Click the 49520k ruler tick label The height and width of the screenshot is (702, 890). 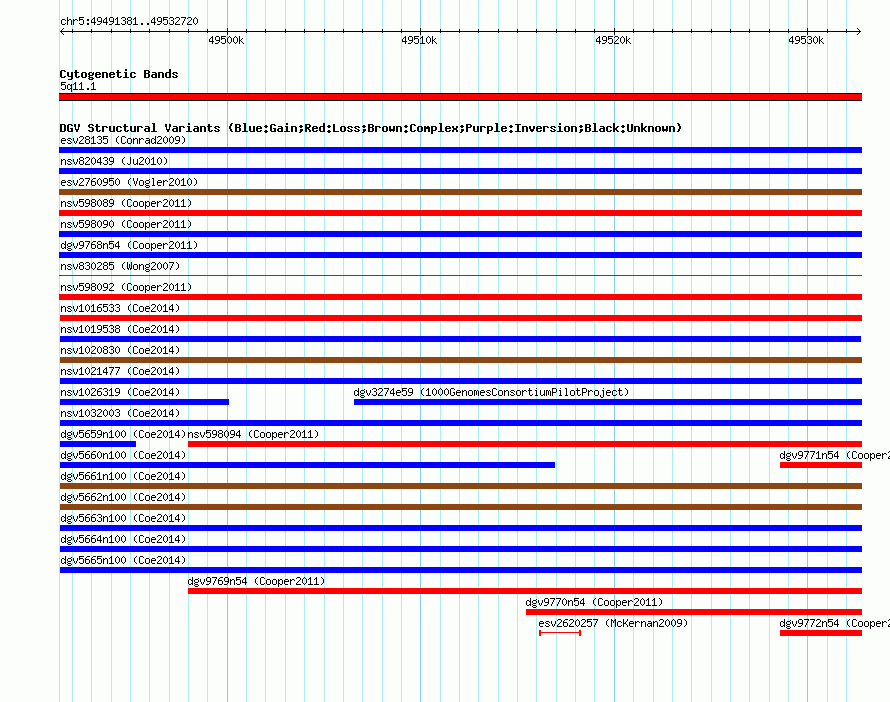click(x=613, y=40)
